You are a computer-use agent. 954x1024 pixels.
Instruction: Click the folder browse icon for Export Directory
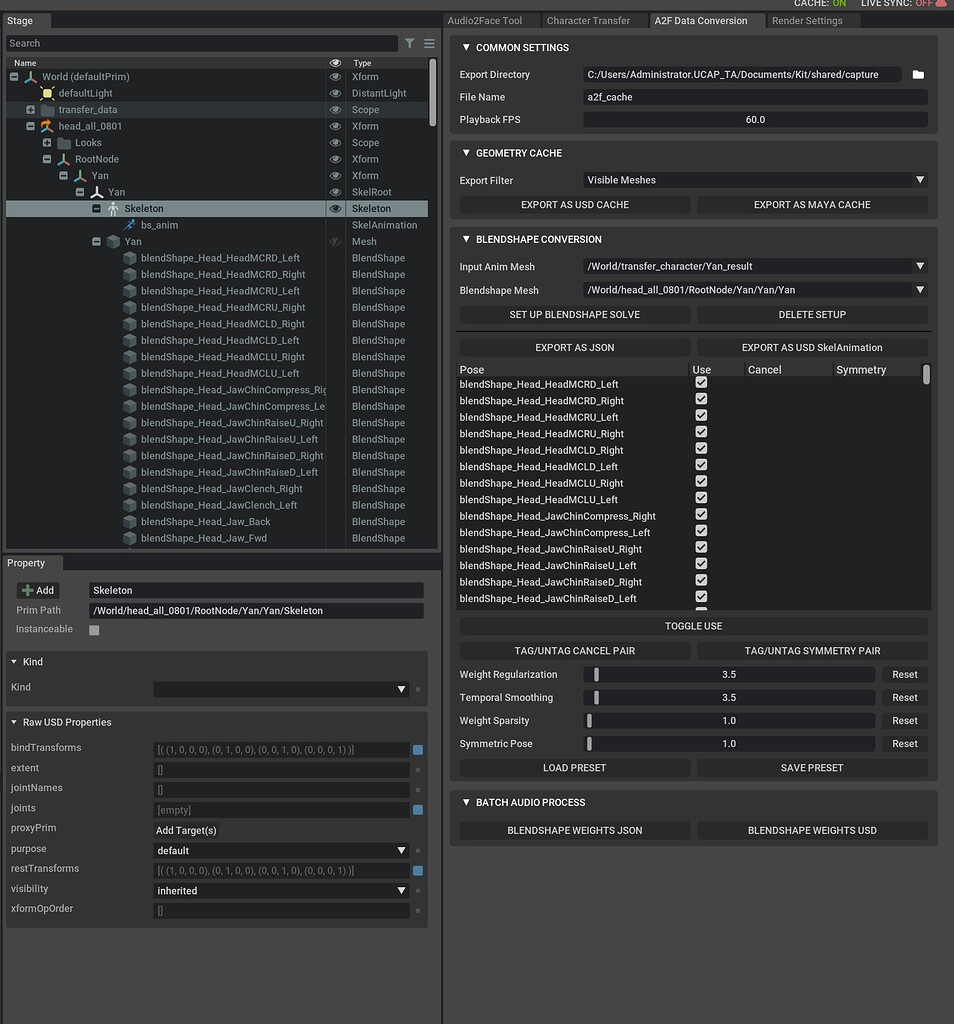point(916,74)
